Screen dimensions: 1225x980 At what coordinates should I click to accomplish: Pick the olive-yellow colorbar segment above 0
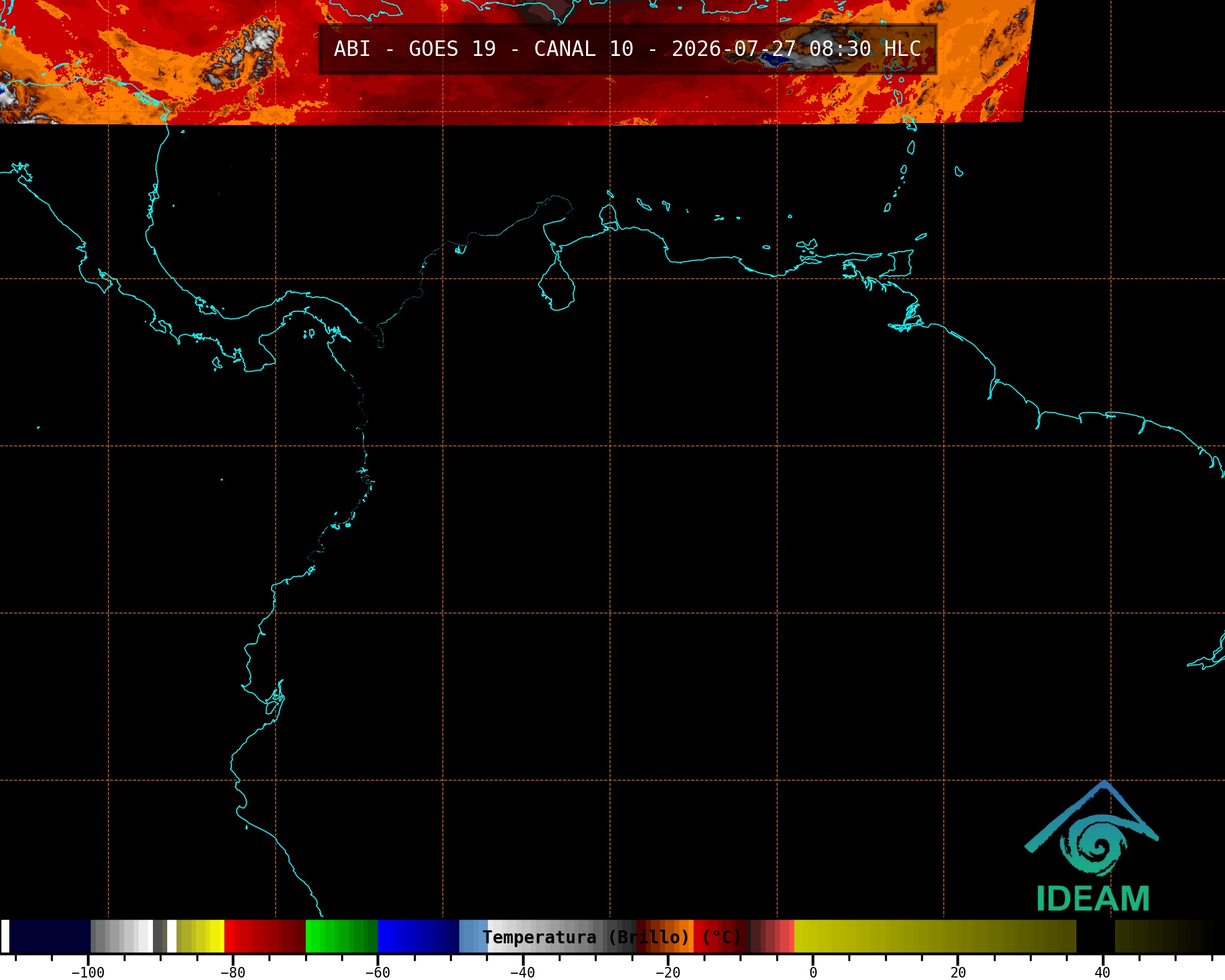coord(935,936)
